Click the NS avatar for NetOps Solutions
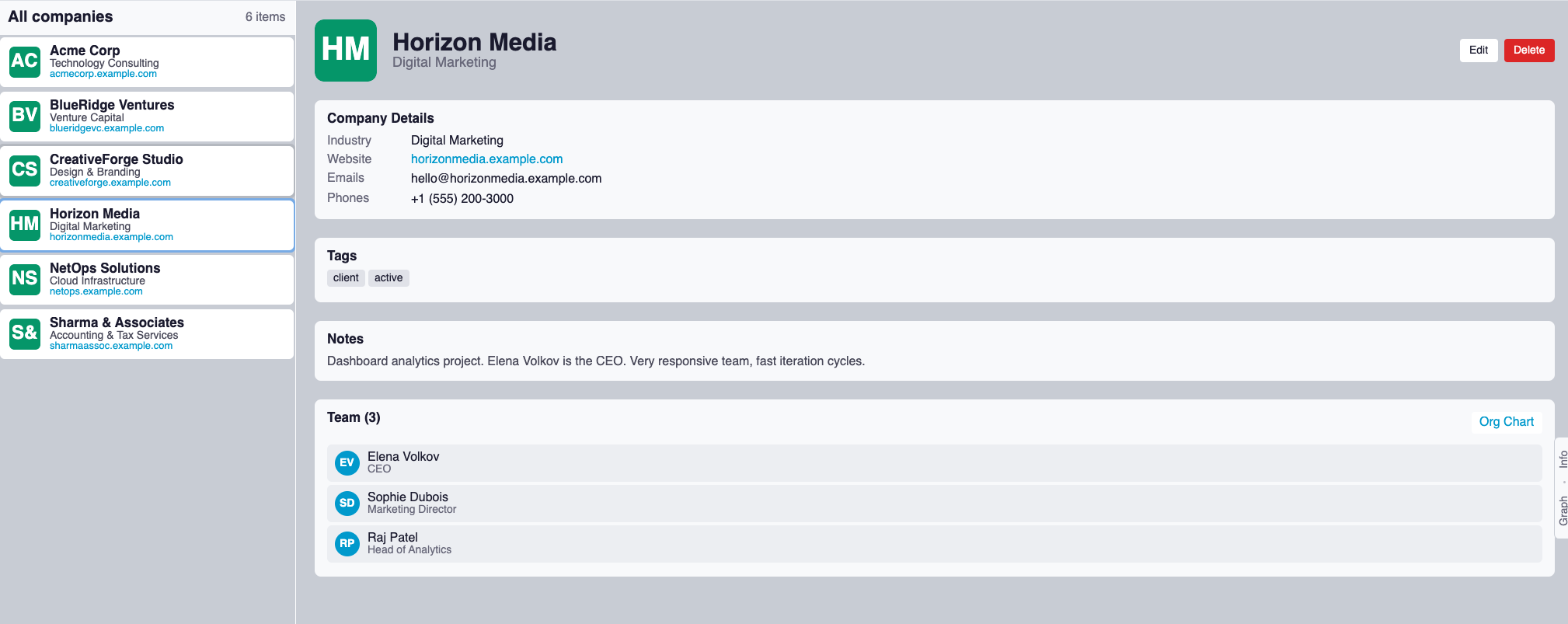Image resolution: width=1568 pixels, height=624 pixels. coord(25,279)
